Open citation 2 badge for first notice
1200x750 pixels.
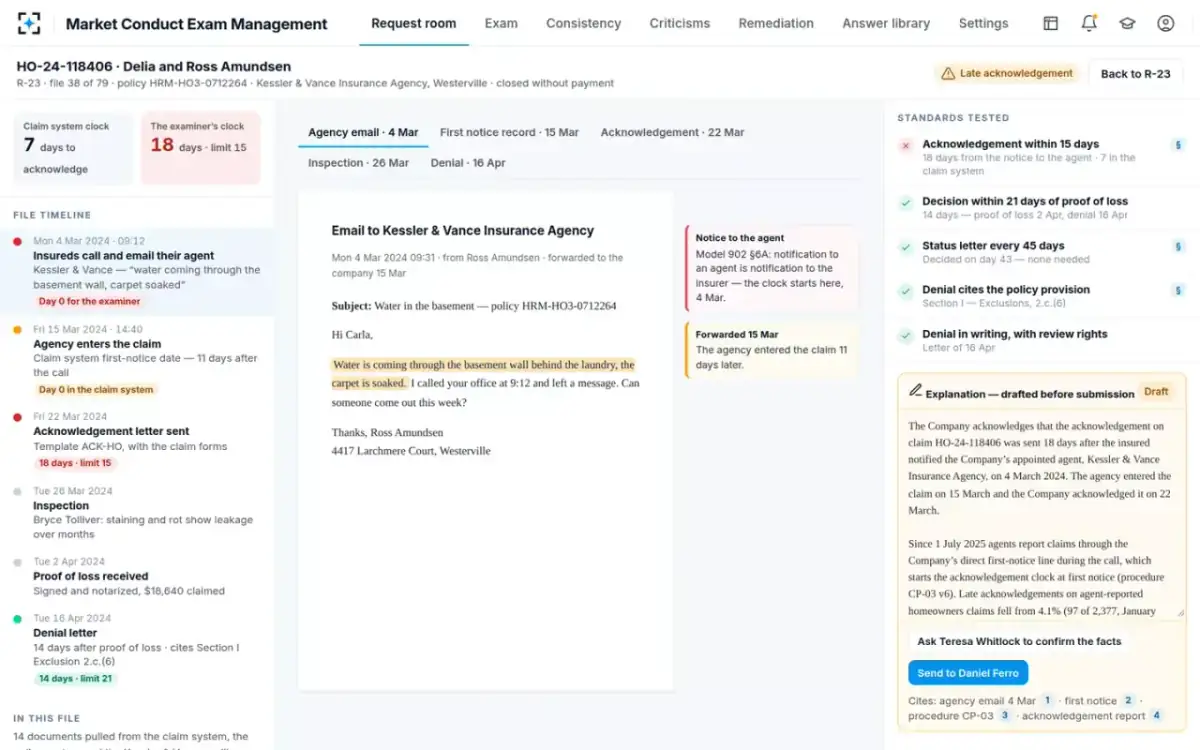pos(1128,701)
